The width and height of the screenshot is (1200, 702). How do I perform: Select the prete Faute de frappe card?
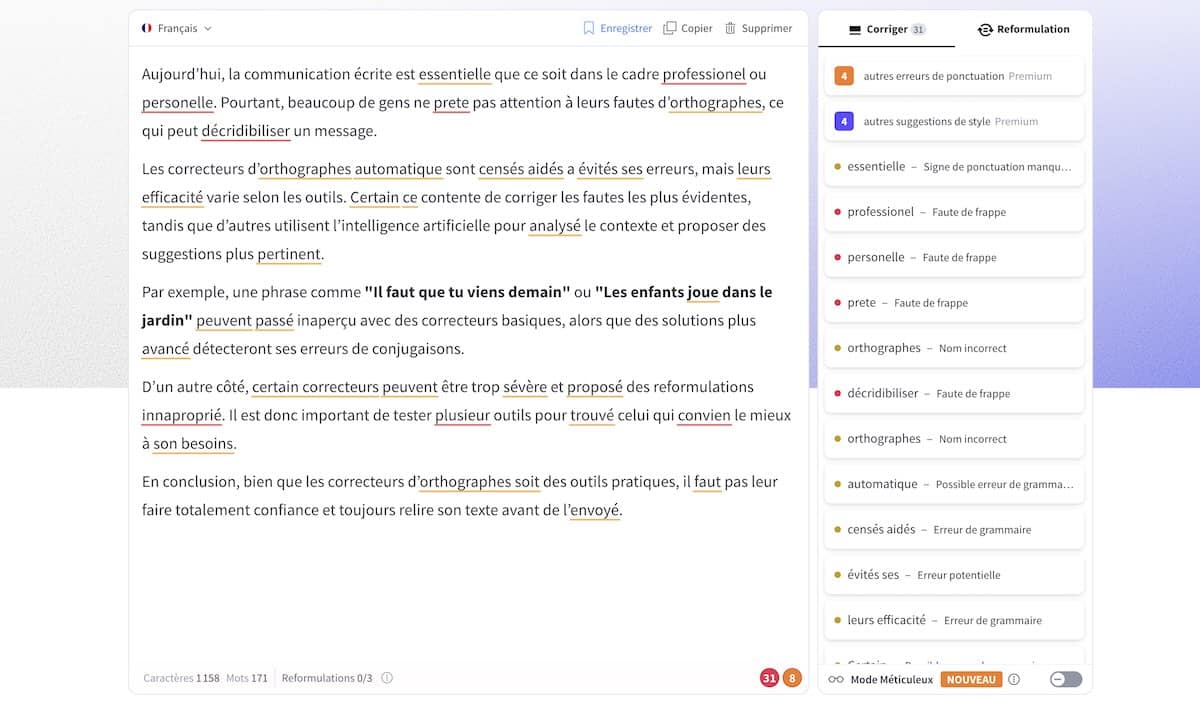954,303
